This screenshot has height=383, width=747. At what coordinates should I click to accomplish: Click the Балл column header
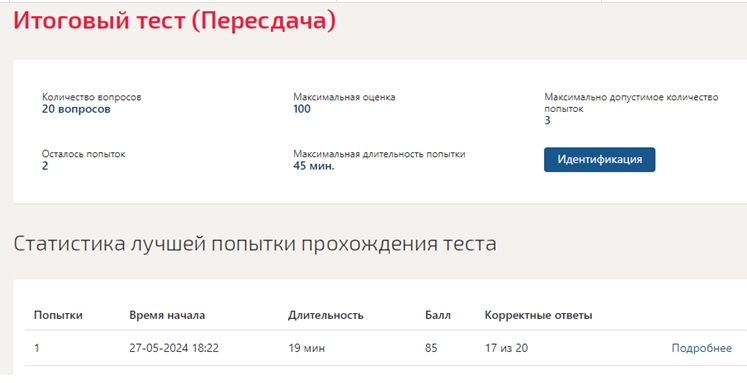[x=438, y=315]
